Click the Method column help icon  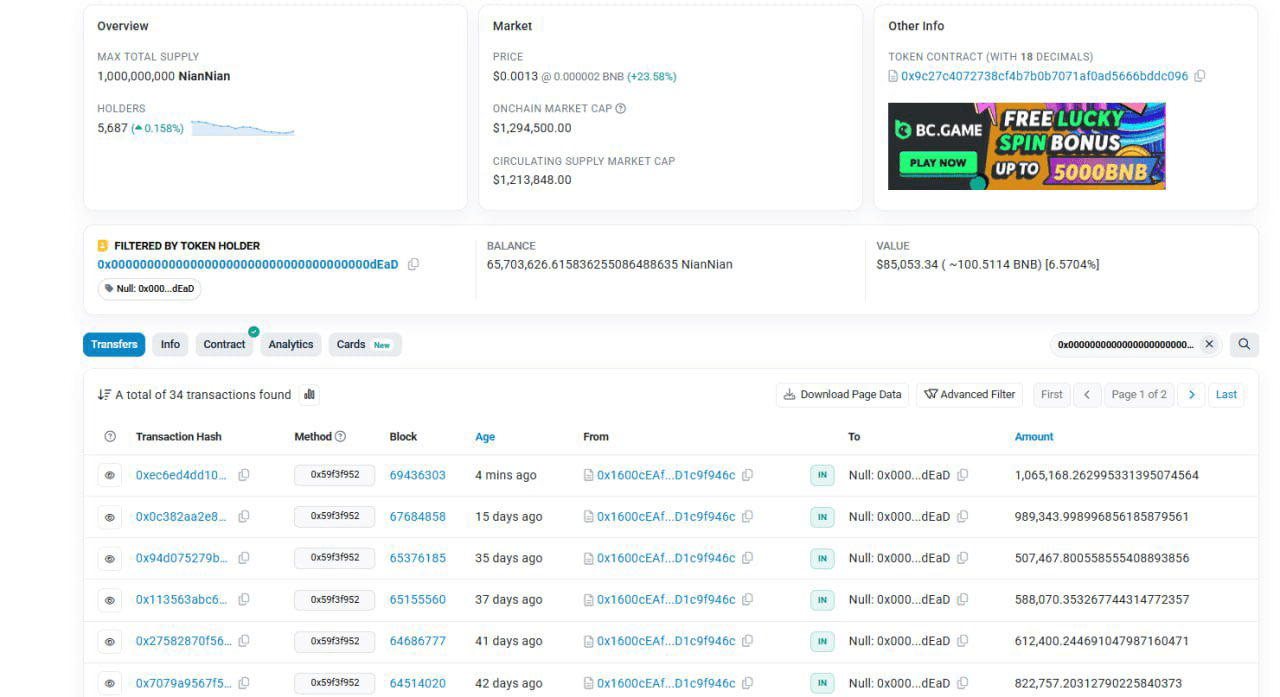[340, 437]
